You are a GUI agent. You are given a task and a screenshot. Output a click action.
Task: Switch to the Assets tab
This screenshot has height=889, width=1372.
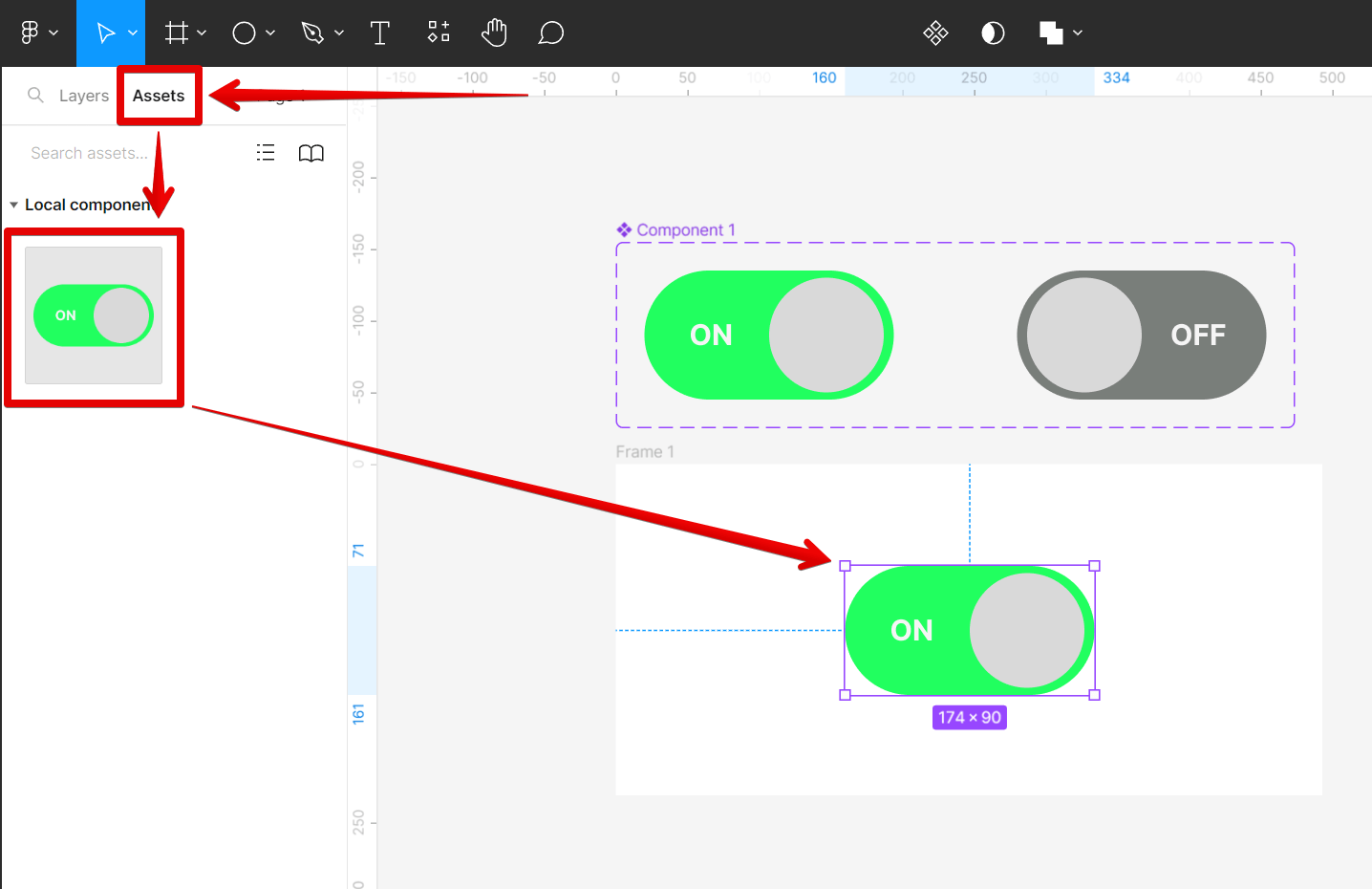pos(159,95)
